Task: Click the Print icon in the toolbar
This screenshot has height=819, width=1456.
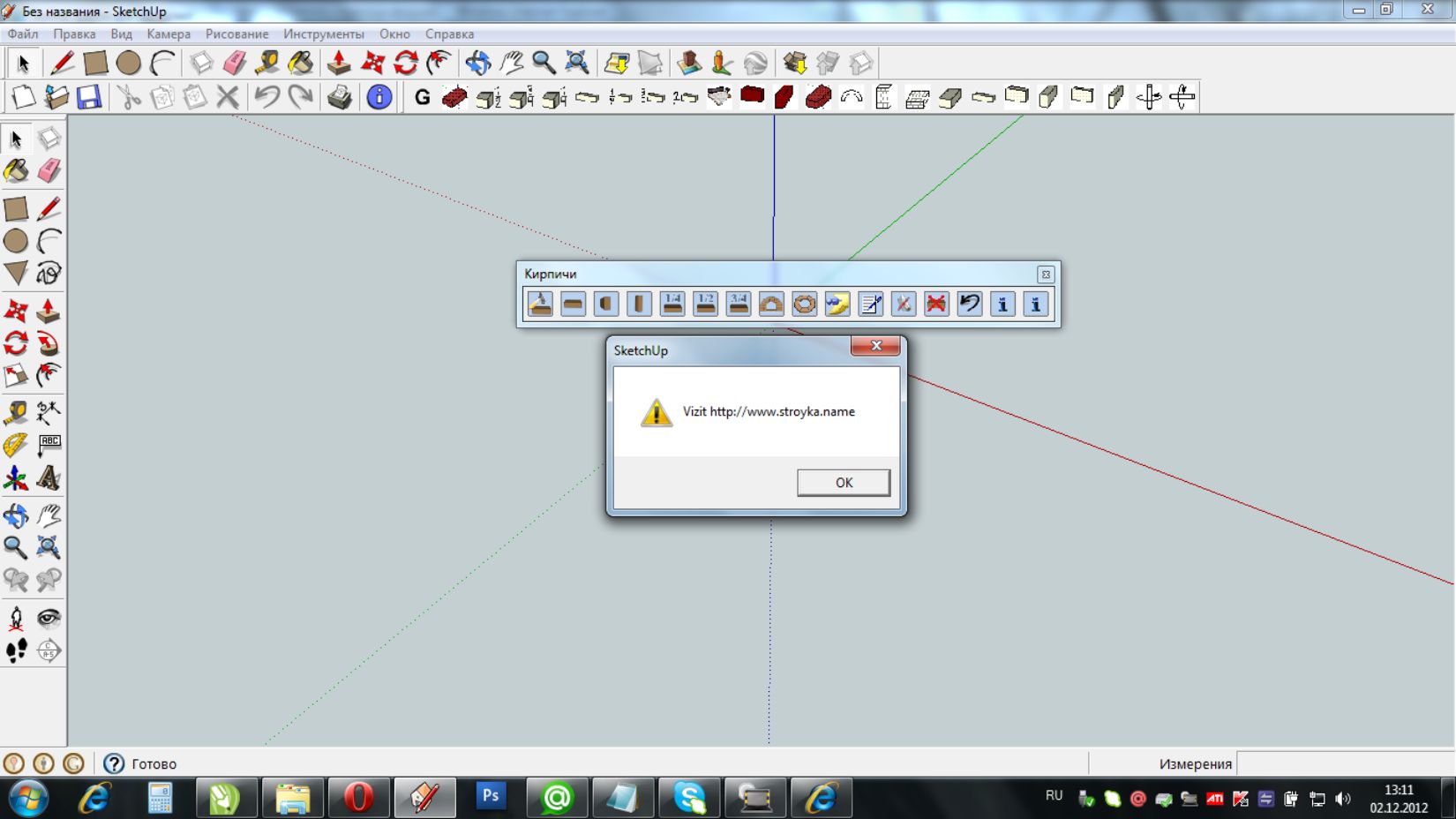Action: [x=340, y=97]
